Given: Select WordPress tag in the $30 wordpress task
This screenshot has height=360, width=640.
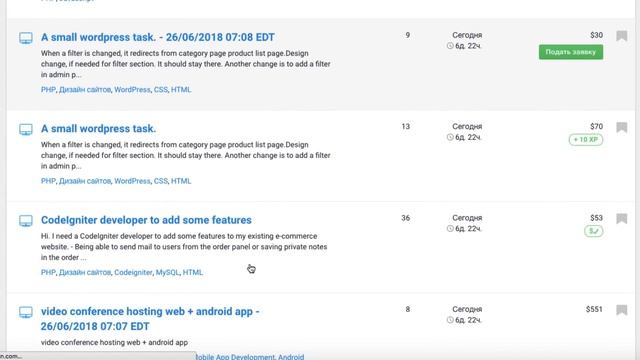Looking at the screenshot, I should [132, 89].
